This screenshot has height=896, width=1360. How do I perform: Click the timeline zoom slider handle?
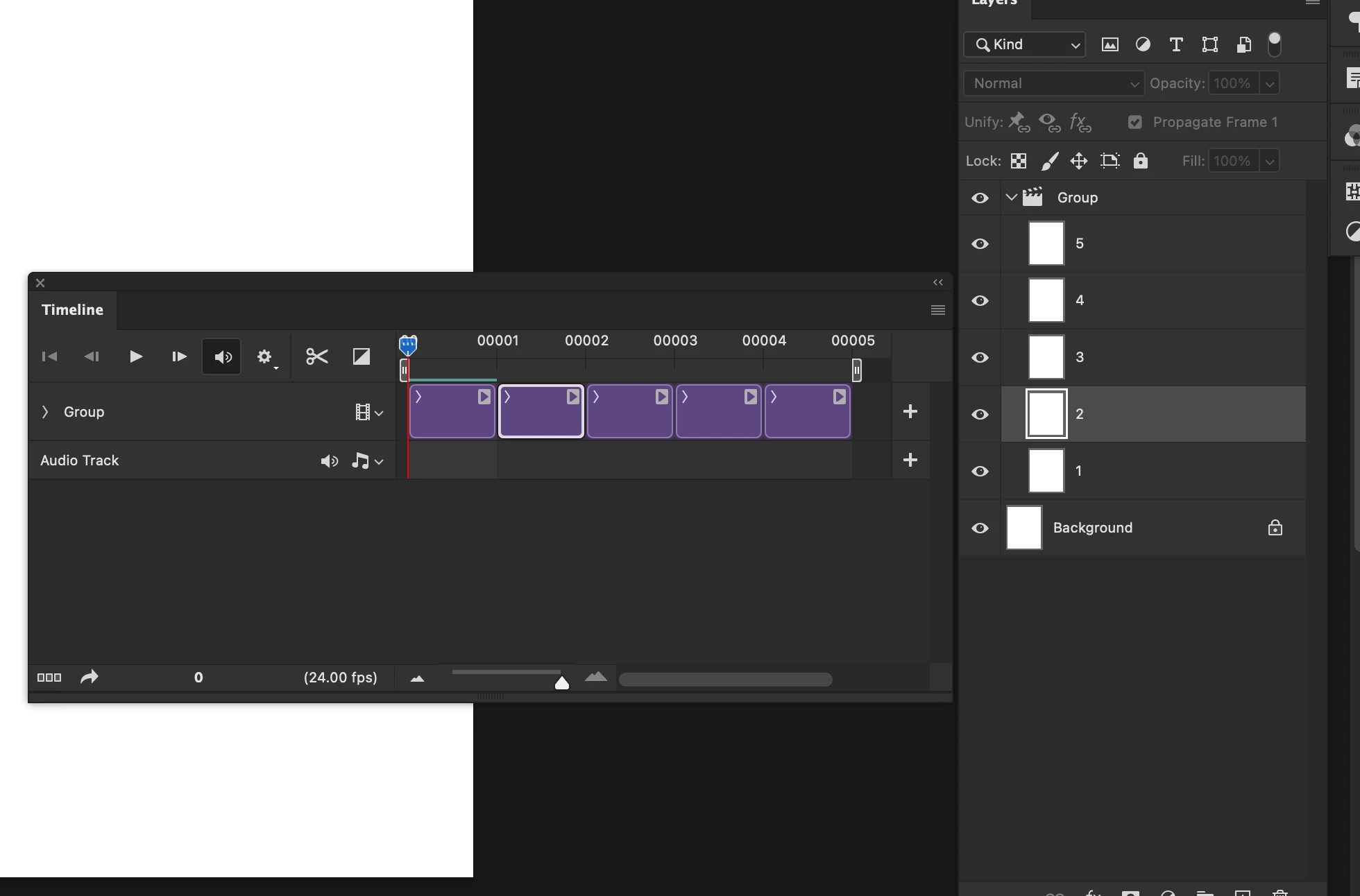(x=562, y=684)
